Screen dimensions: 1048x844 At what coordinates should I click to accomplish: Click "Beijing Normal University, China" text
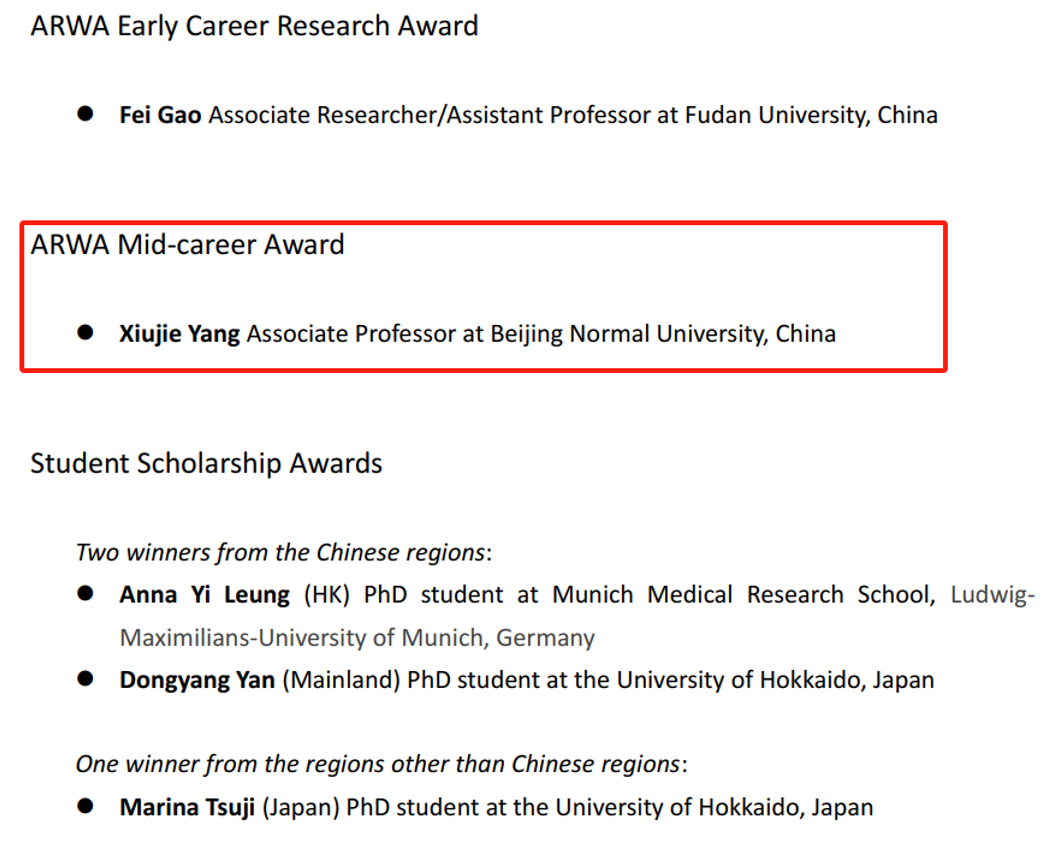coord(662,334)
